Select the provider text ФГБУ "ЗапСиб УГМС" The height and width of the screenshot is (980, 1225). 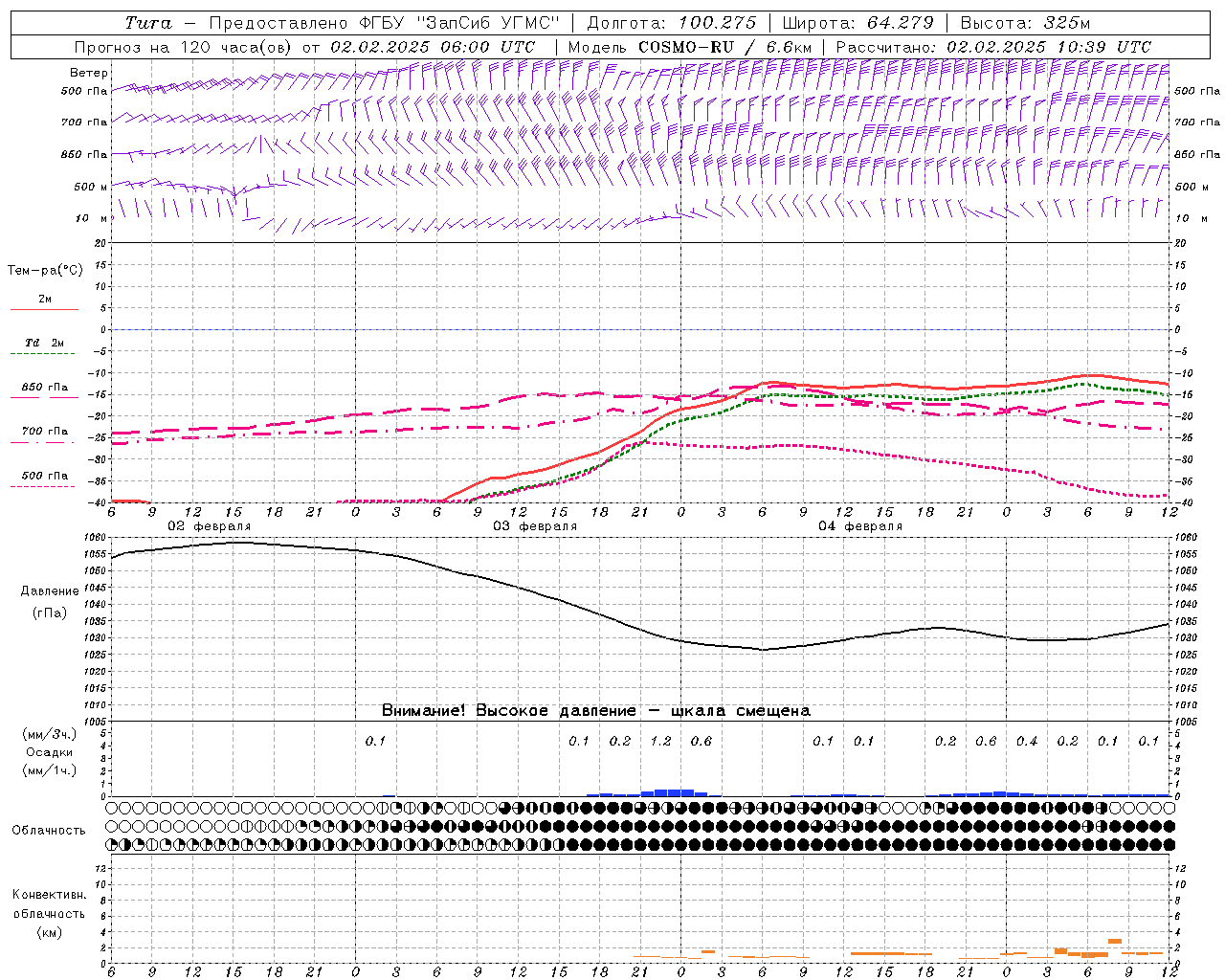click(457, 23)
